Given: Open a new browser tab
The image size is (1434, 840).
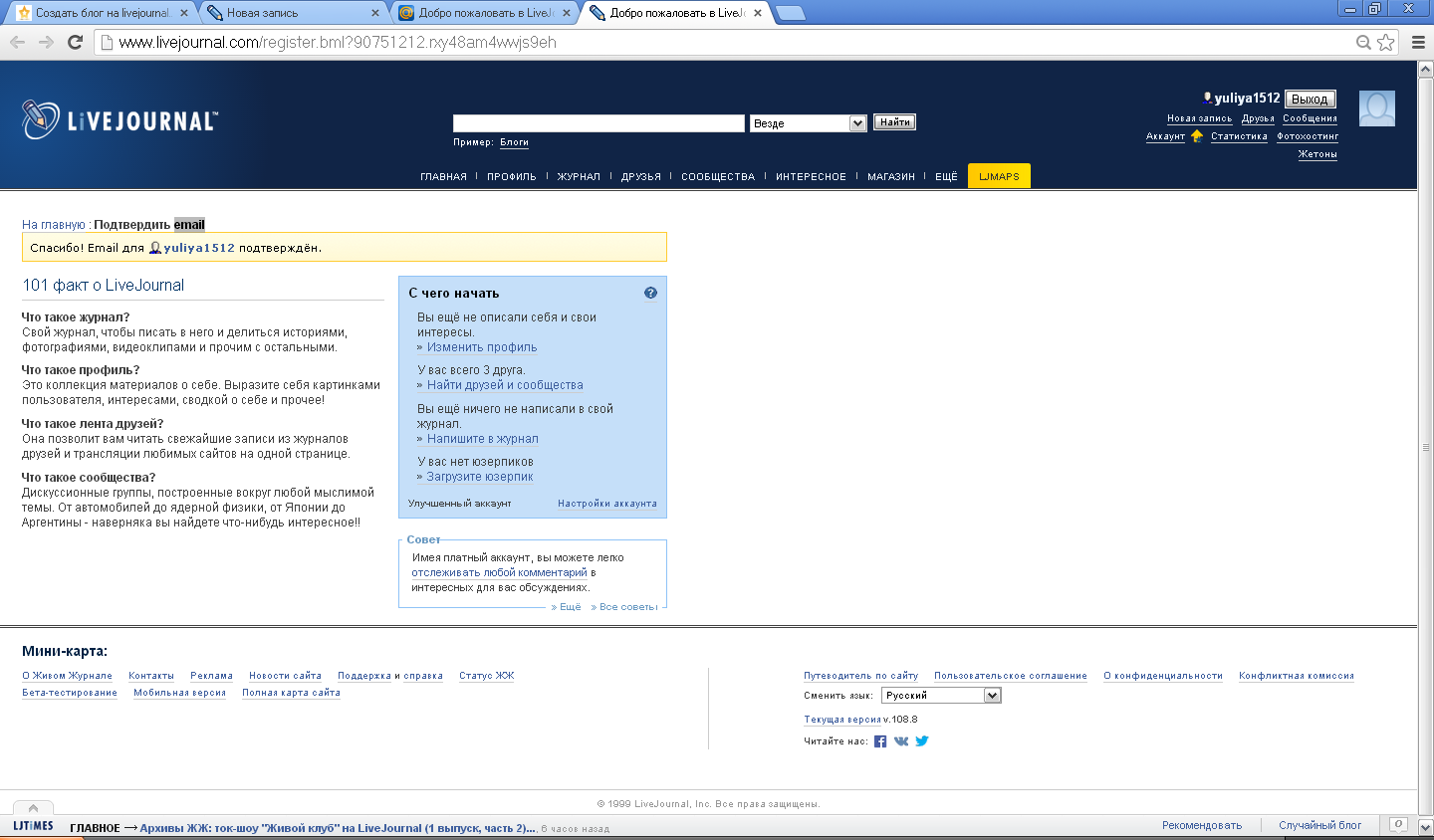Looking at the screenshot, I should pos(790,13).
